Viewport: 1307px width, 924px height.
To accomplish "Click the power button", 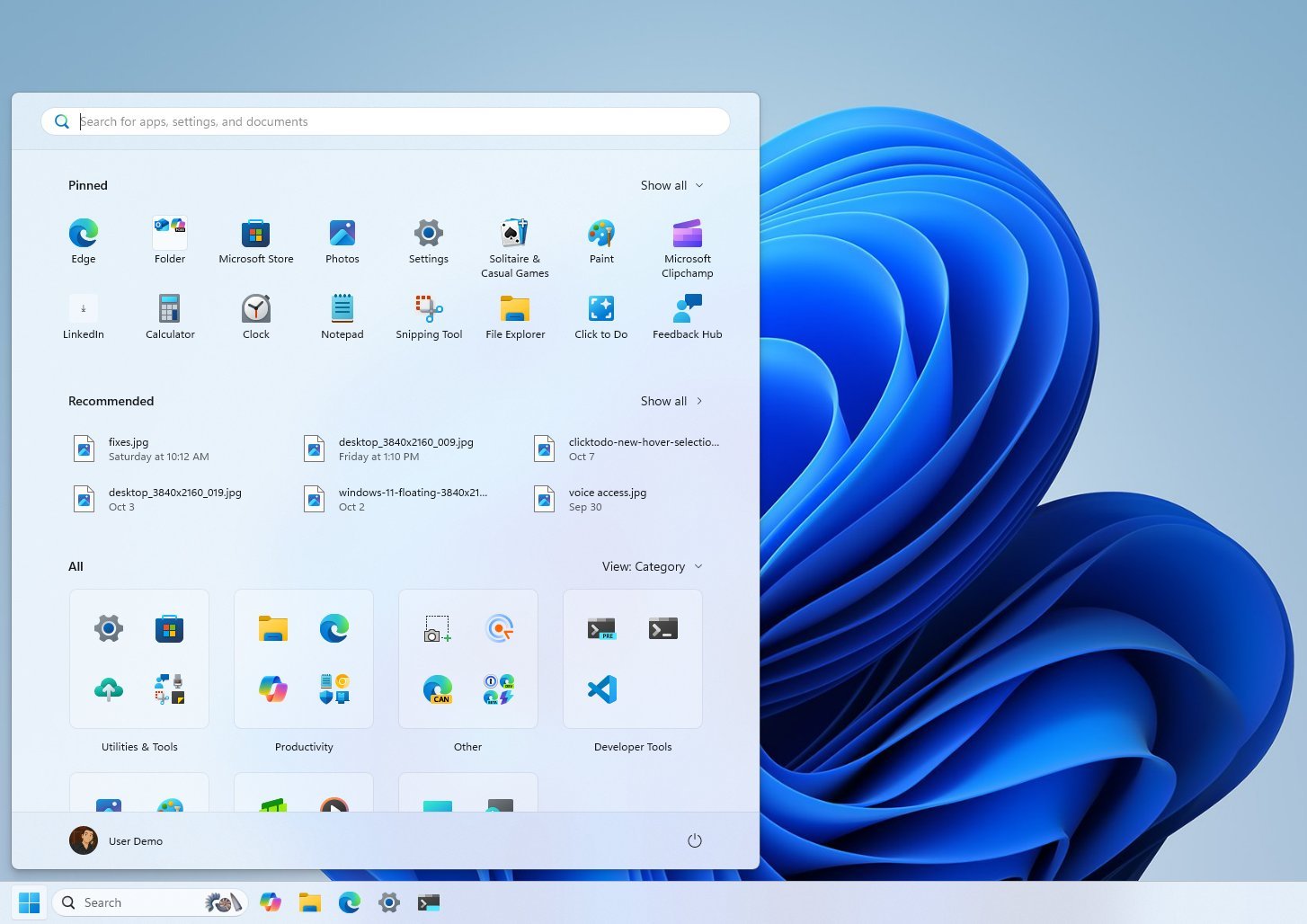I will (x=694, y=840).
